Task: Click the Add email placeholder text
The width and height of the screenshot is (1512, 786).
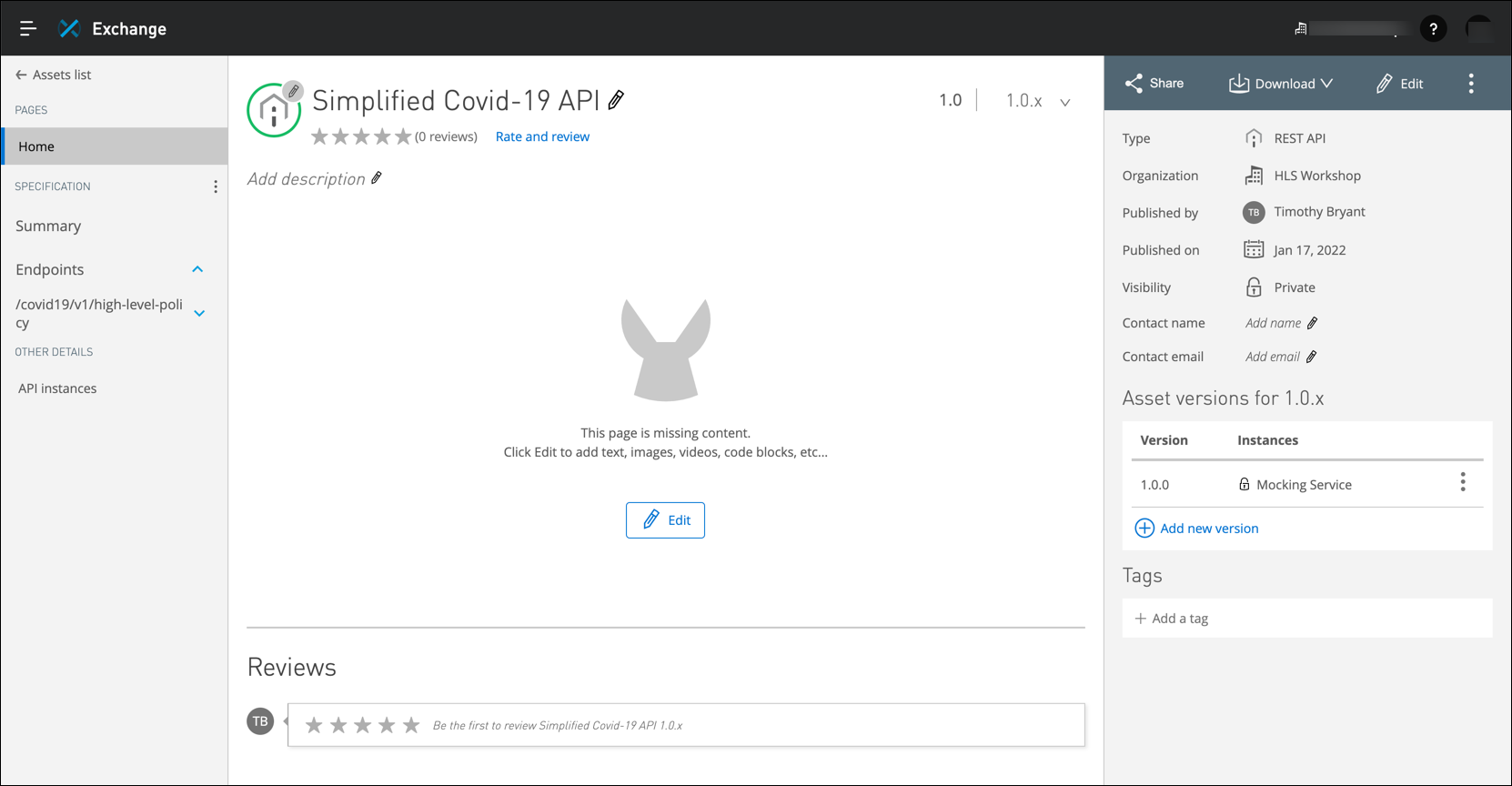Action: (1272, 357)
